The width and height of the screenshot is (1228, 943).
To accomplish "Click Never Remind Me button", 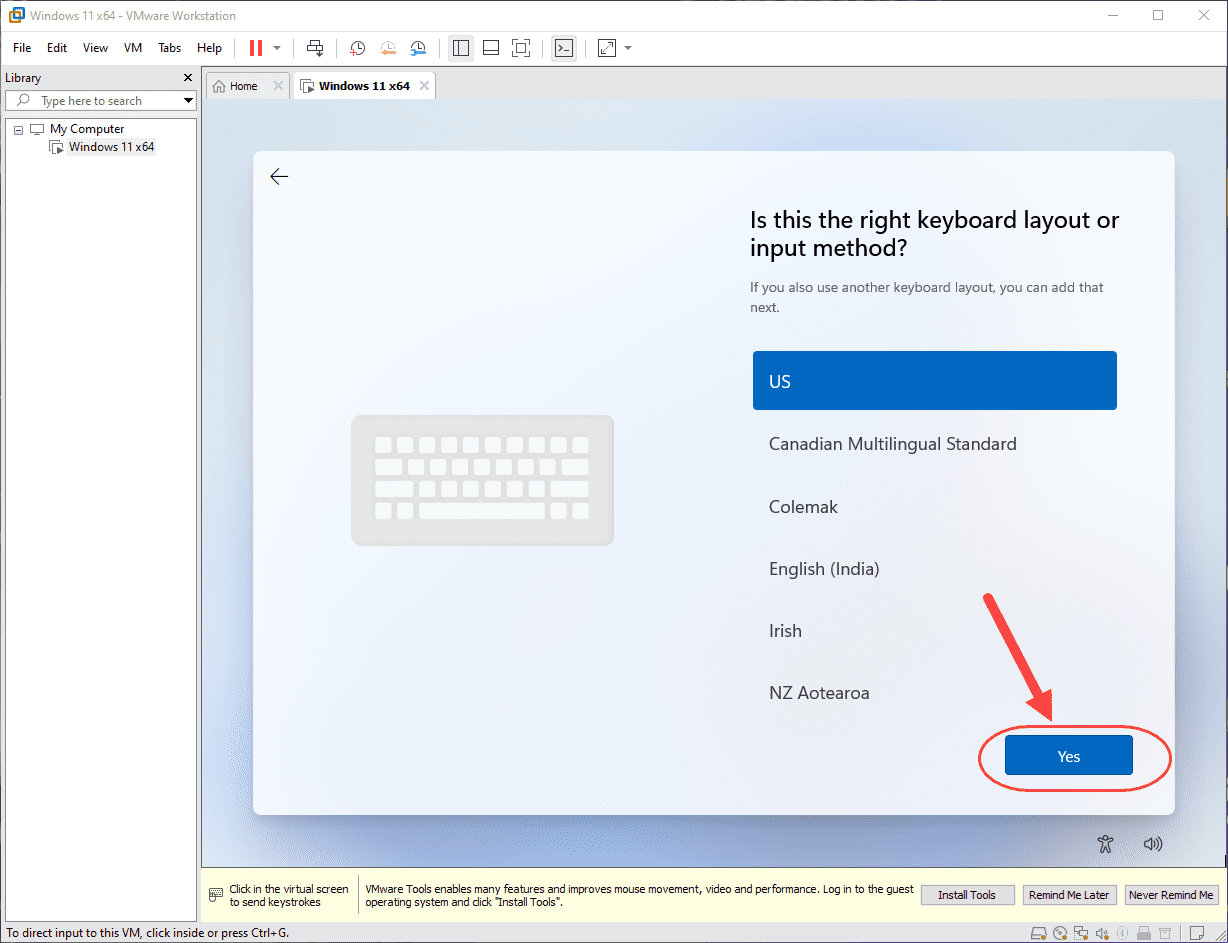I will pyautogui.click(x=1171, y=895).
